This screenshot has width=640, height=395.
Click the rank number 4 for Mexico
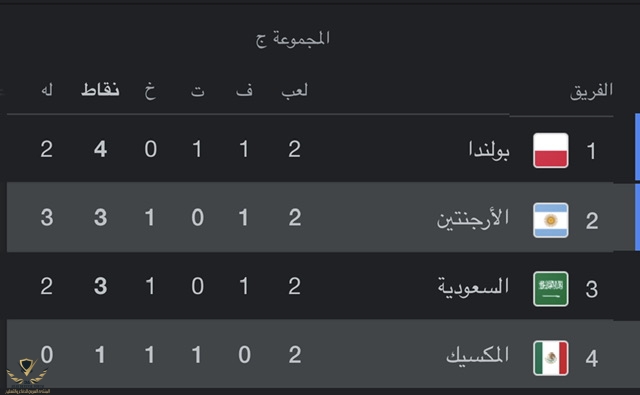tap(591, 358)
